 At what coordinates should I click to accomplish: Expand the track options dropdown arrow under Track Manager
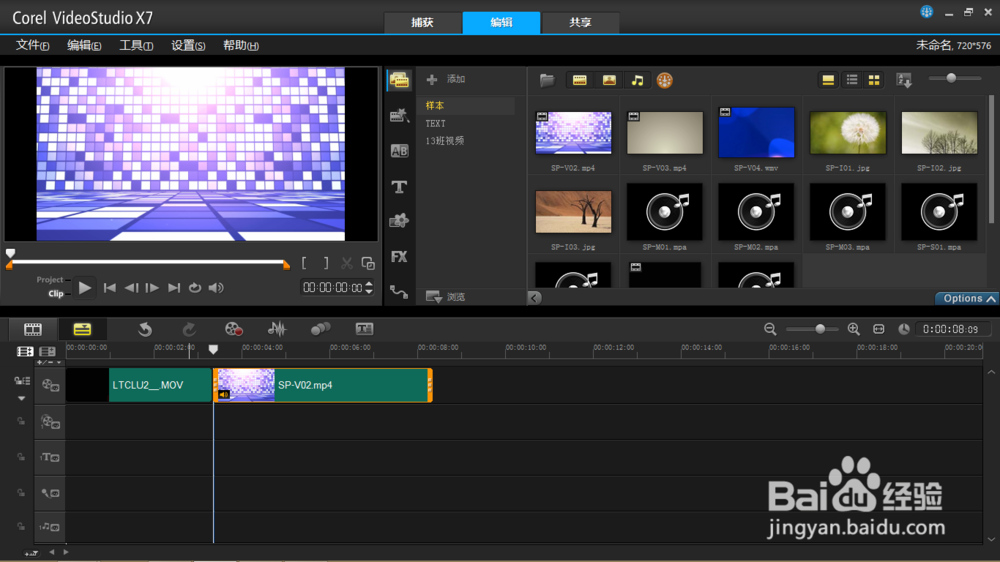click(22, 399)
